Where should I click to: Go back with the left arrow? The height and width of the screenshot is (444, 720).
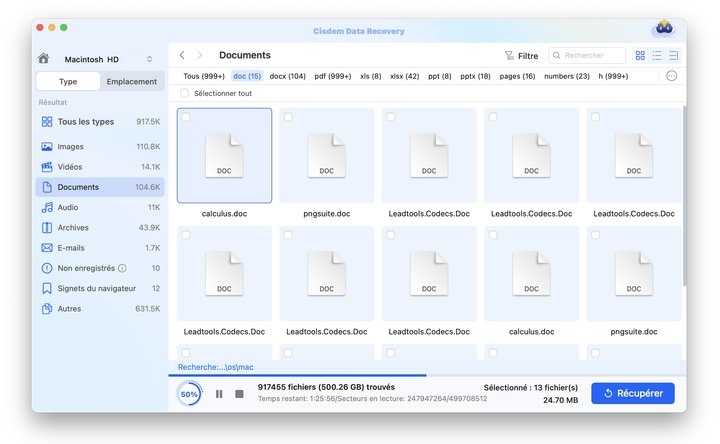tap(182, 56)
